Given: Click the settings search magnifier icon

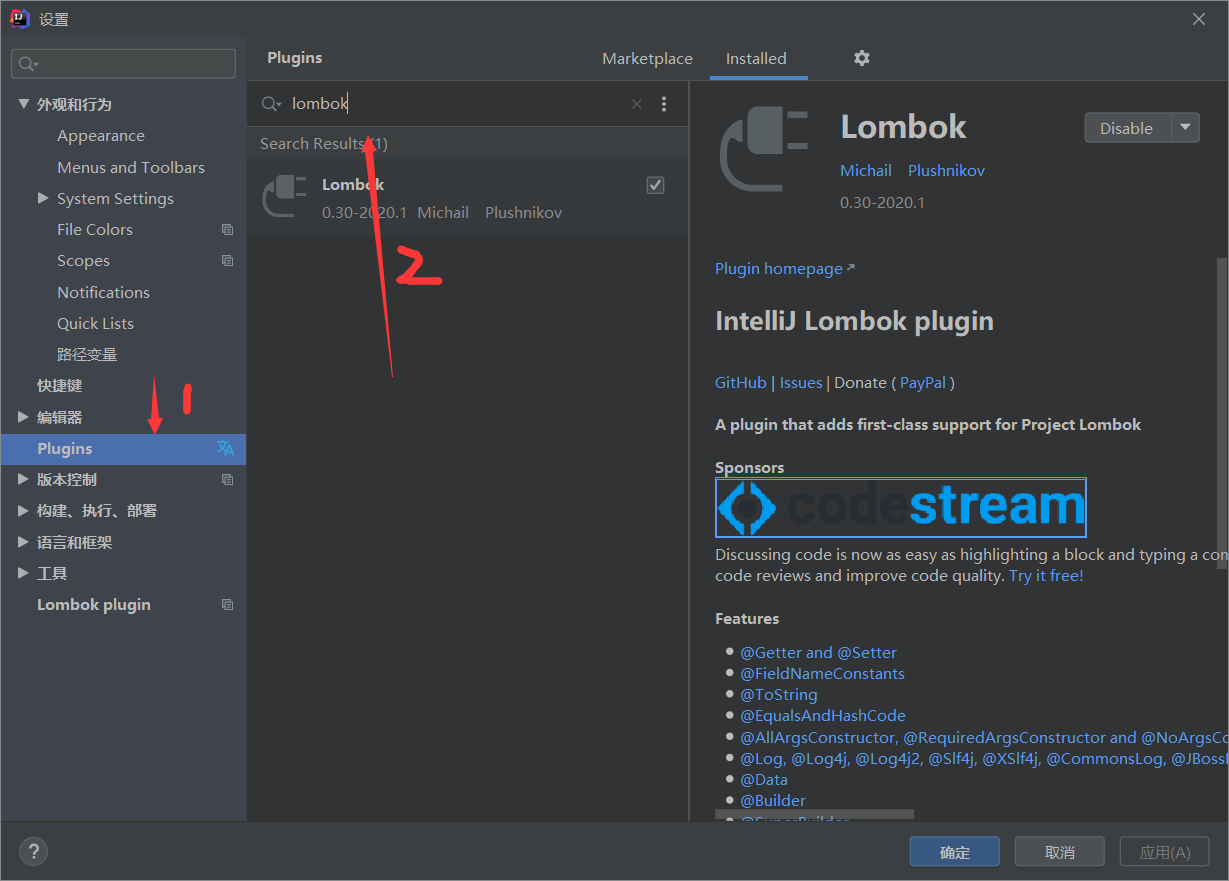Looking at the screenshot, I should point(29,64).
